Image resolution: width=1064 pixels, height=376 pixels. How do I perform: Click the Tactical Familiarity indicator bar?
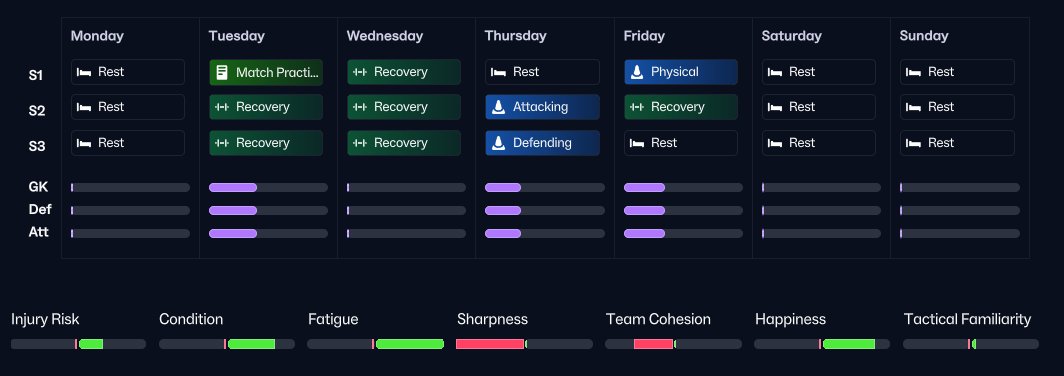coord(971,344)
